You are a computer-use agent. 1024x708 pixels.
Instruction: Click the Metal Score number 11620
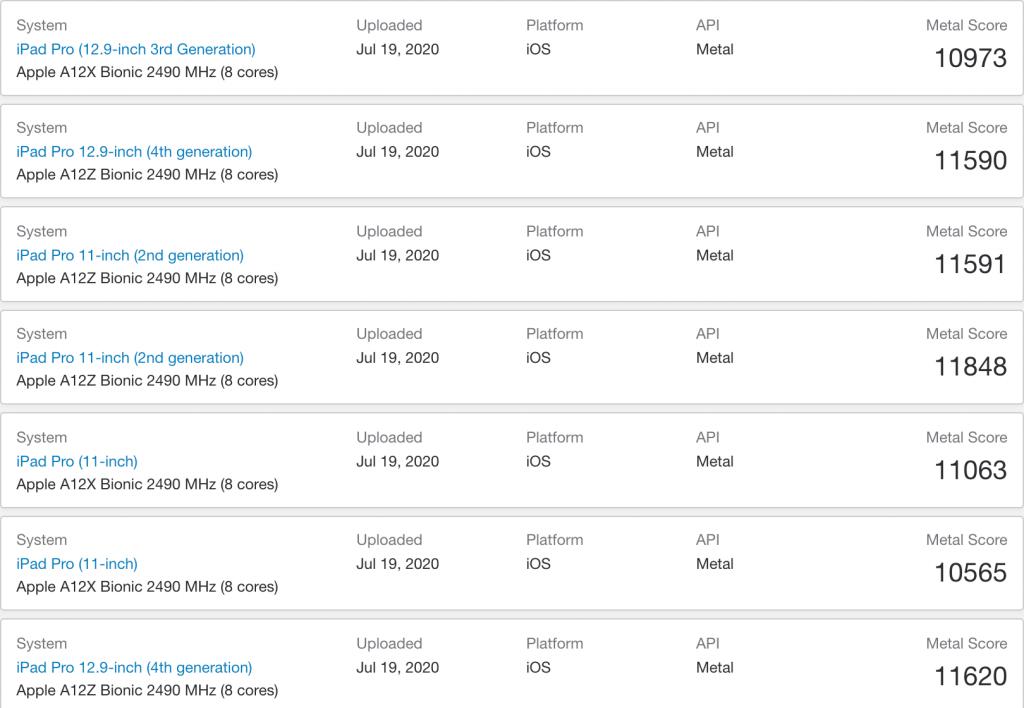click(970, 677)
